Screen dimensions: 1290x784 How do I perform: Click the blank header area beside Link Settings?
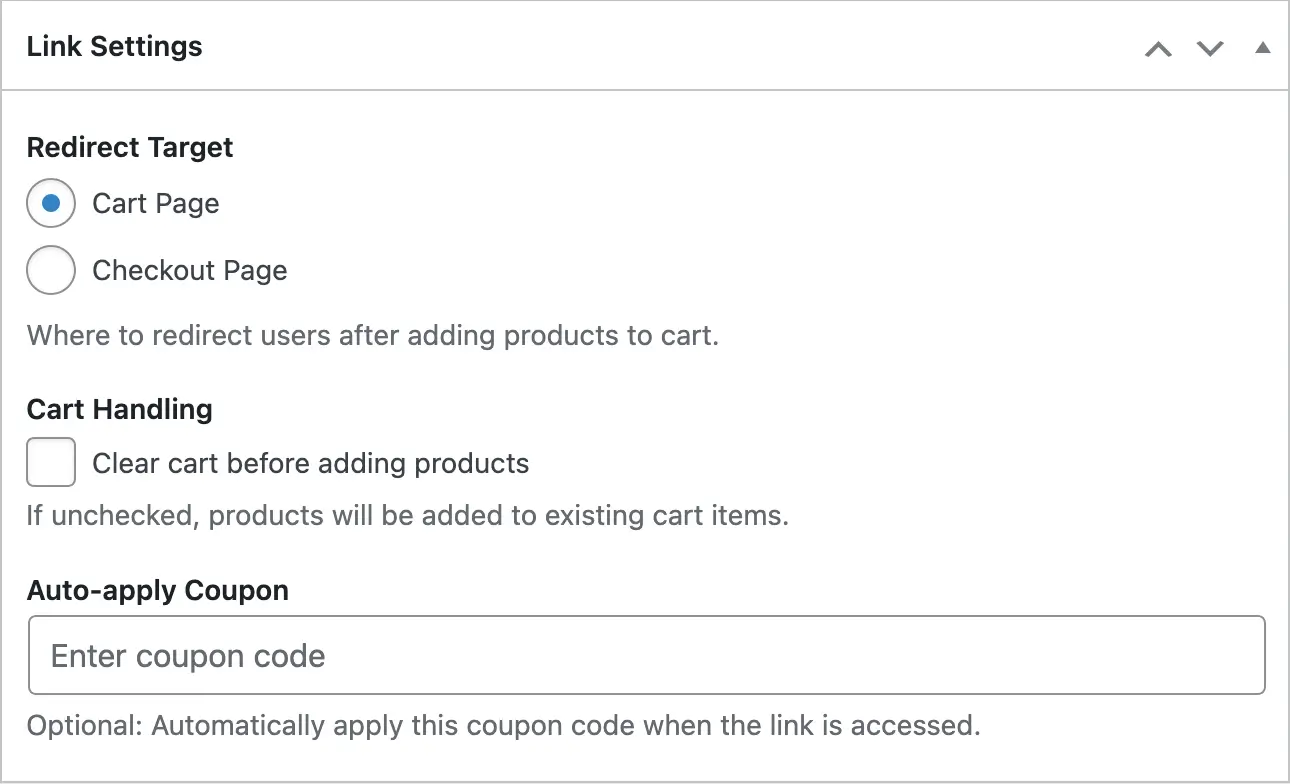(x=660, y=46)
